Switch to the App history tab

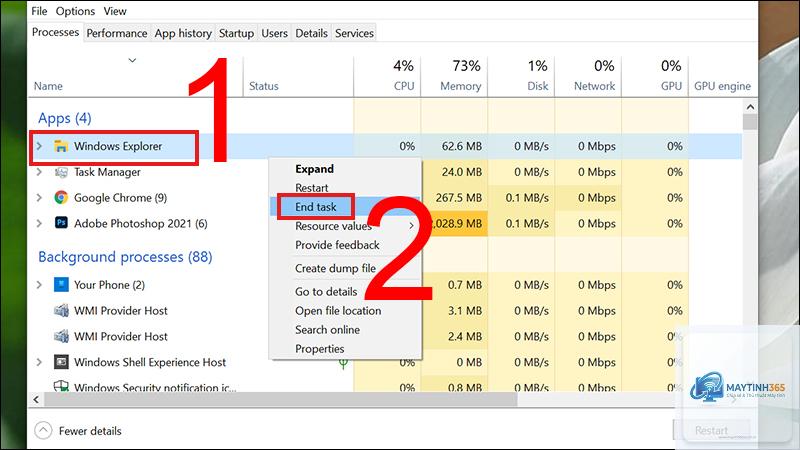tap(183, 33)
